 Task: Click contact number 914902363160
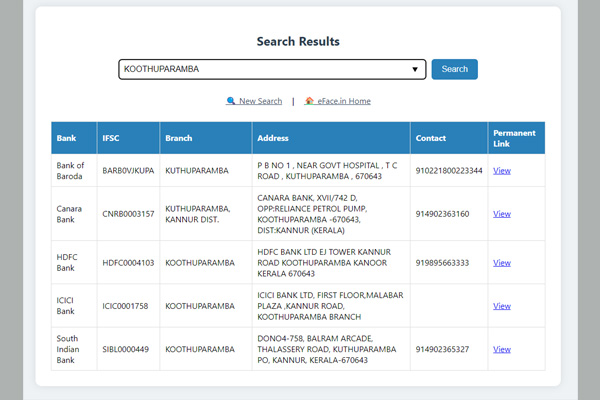[x=442, y=214]
